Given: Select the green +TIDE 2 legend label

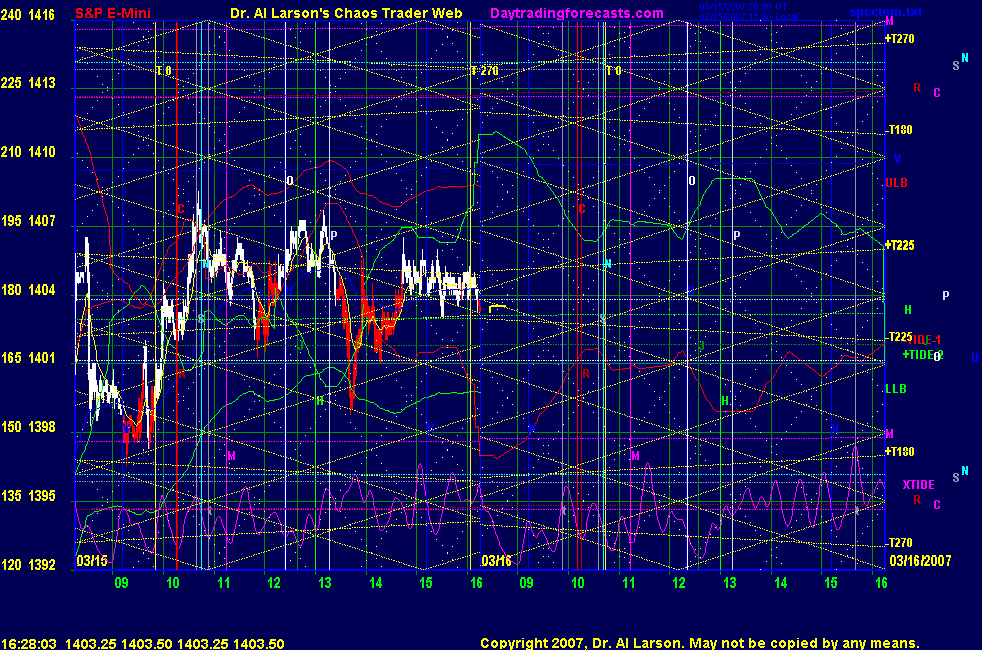Looking at the screenshot, I should (923, 355).
